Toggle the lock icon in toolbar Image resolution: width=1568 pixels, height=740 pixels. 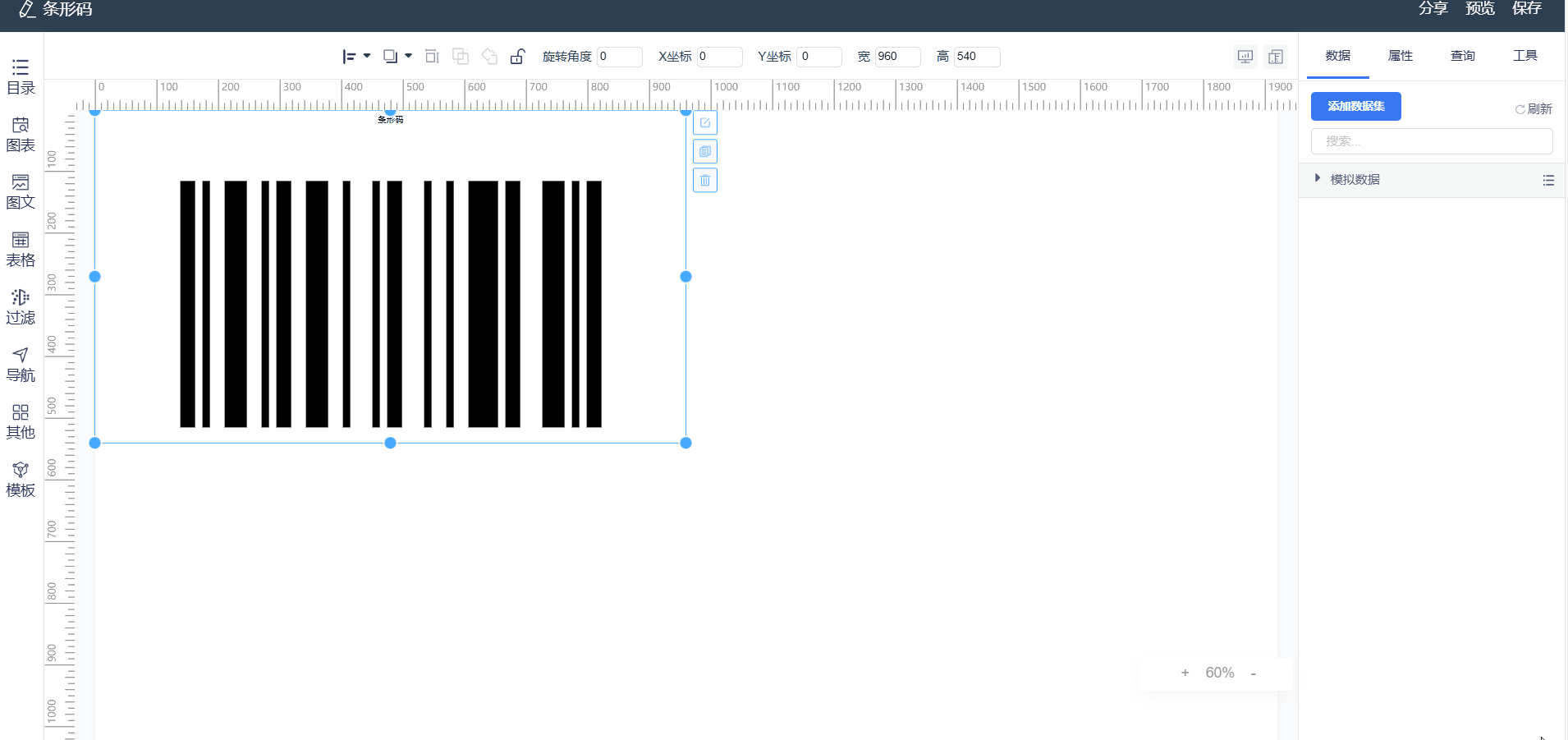point(517,57)
